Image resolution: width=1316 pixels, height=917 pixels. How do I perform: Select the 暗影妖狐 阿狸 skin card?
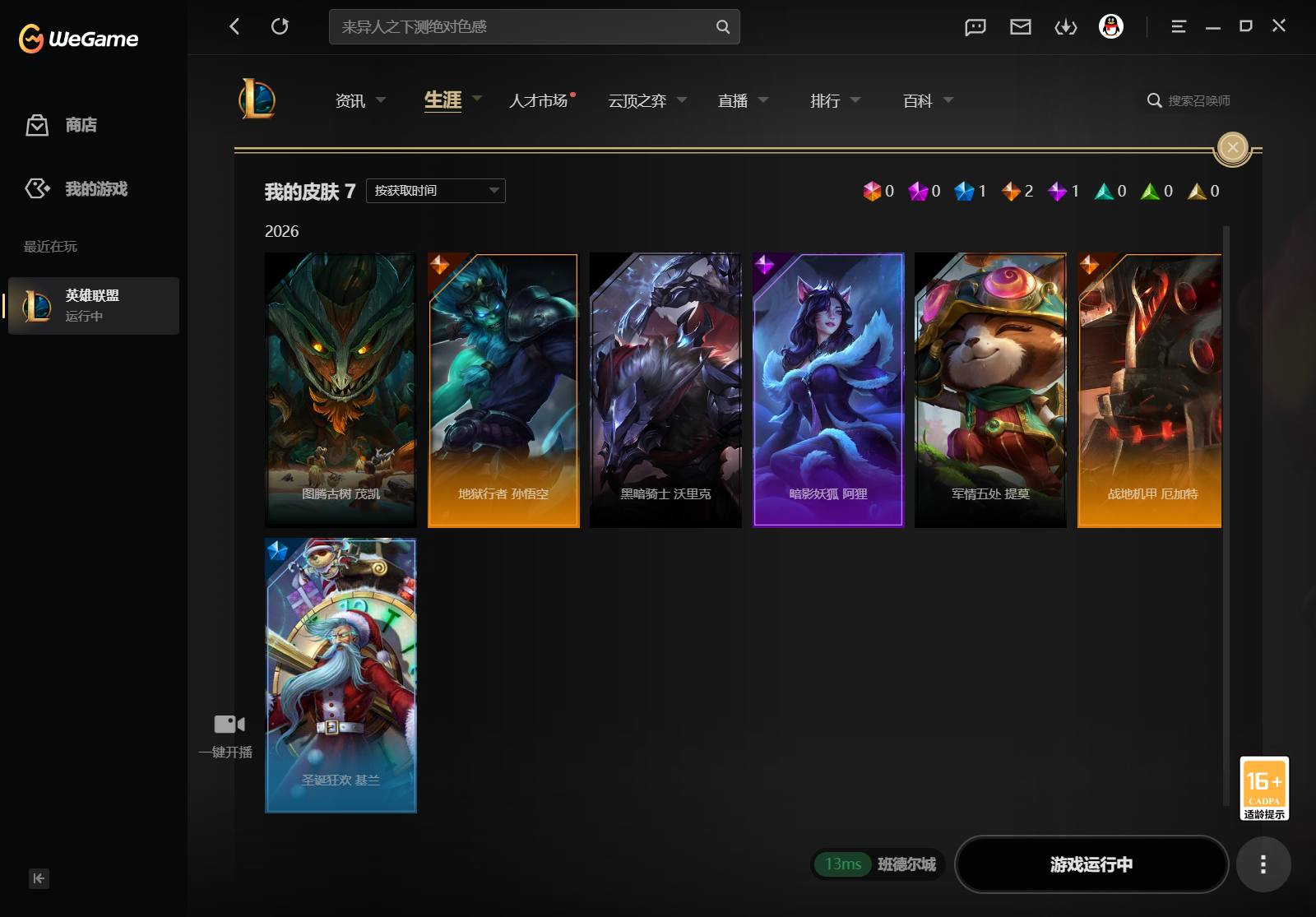pyautogui.click(x=828, y=390)
